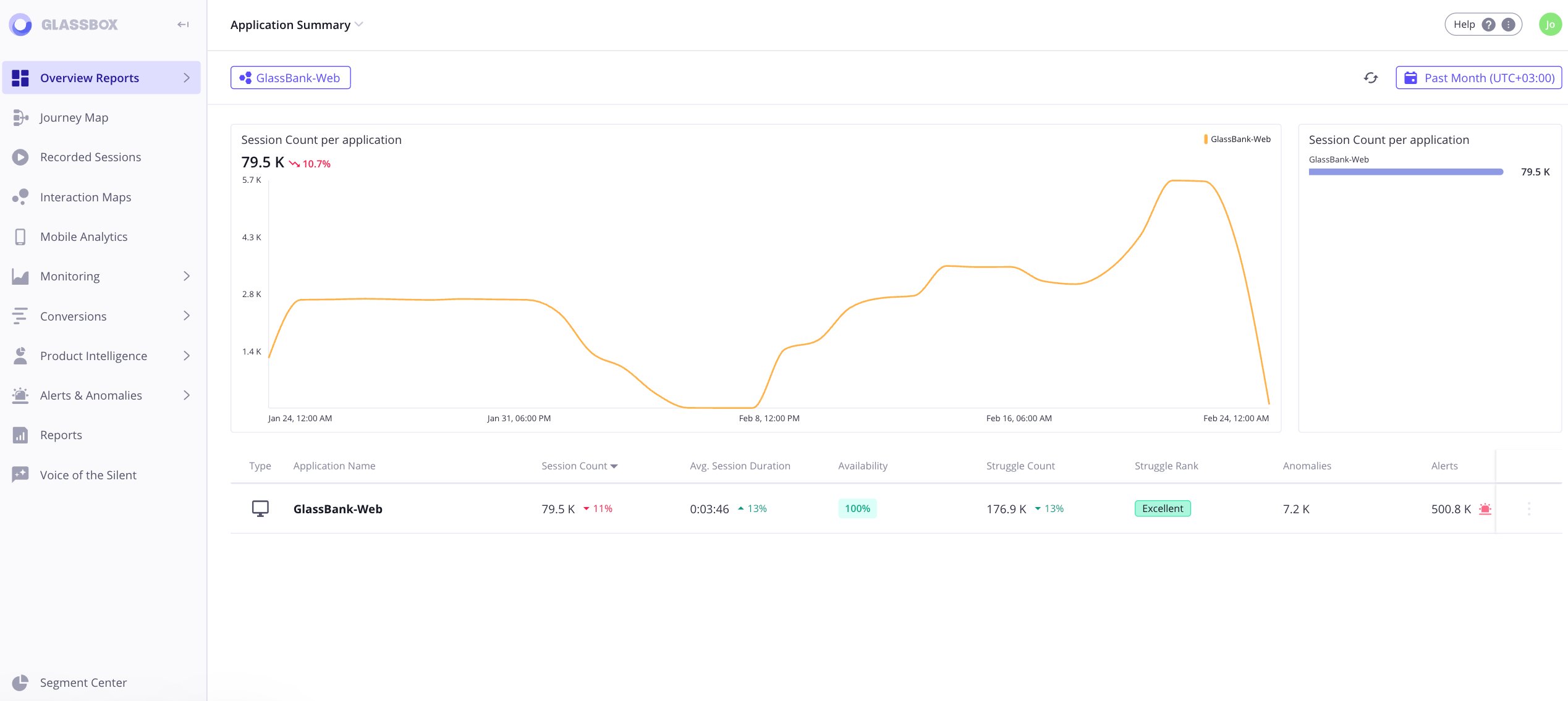Image resolution: width=1568 pixels, height=701 pixels.
Task: Click the Segment Center pie icon
Action: coord(20,682)
